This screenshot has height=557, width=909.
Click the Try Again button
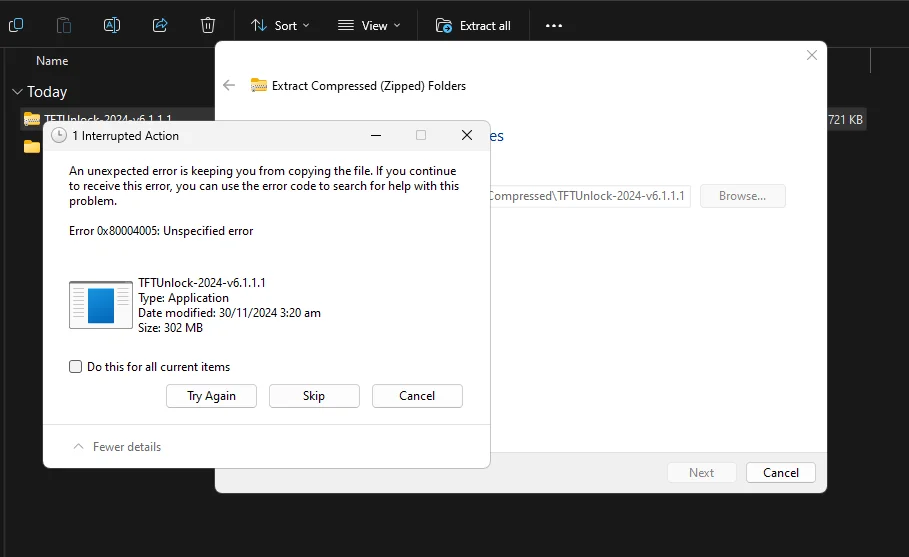coord(211,396)
